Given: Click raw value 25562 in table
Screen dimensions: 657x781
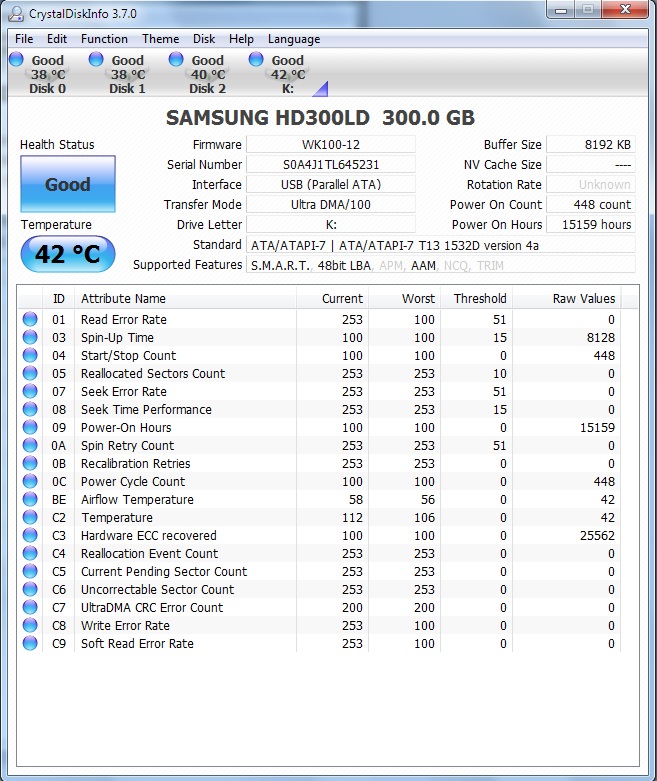Looking at the screenshot, I should [x=597, y=535].
